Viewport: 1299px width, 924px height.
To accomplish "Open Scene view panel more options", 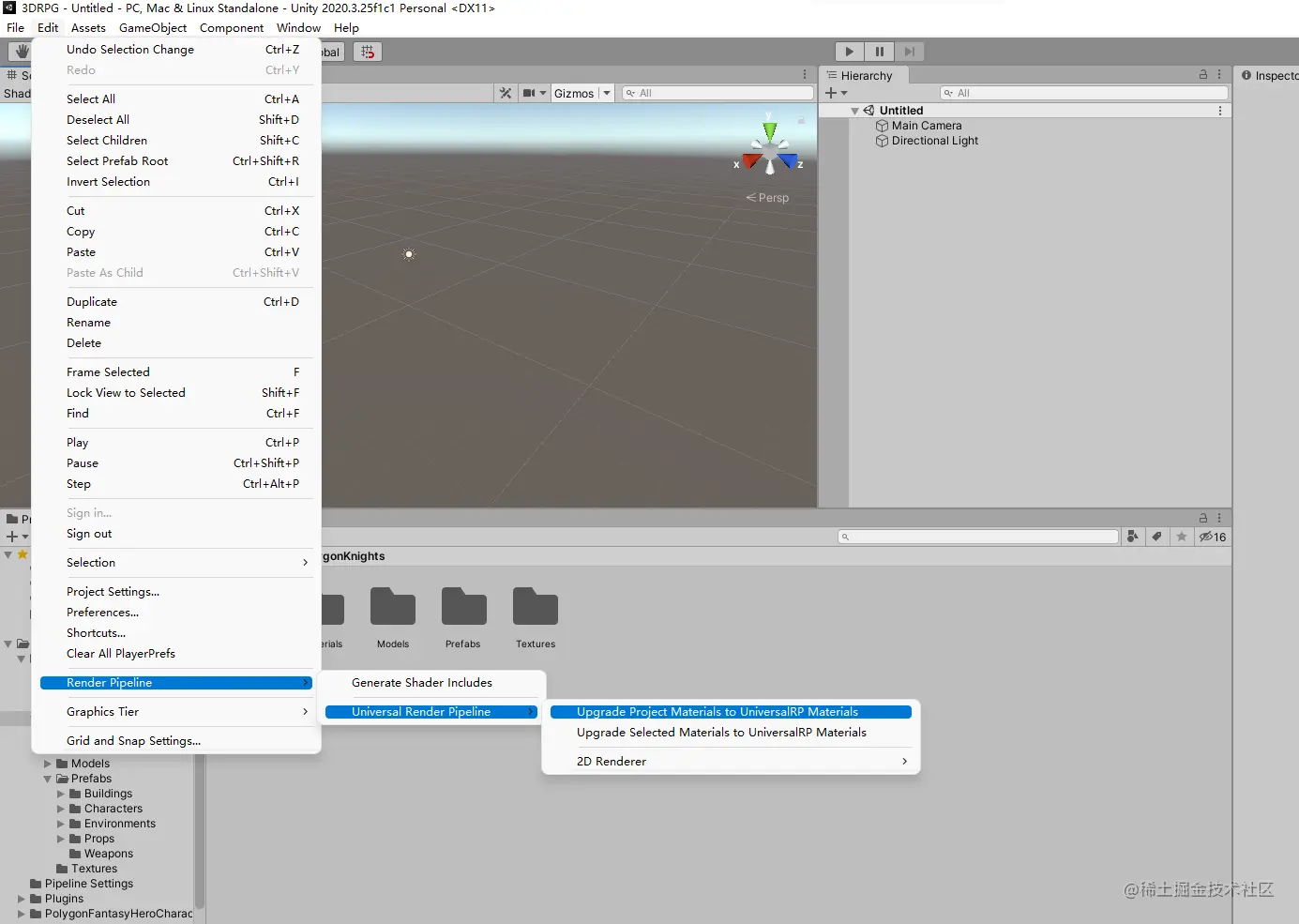I will pyautogui.click(x=805, y=74).
